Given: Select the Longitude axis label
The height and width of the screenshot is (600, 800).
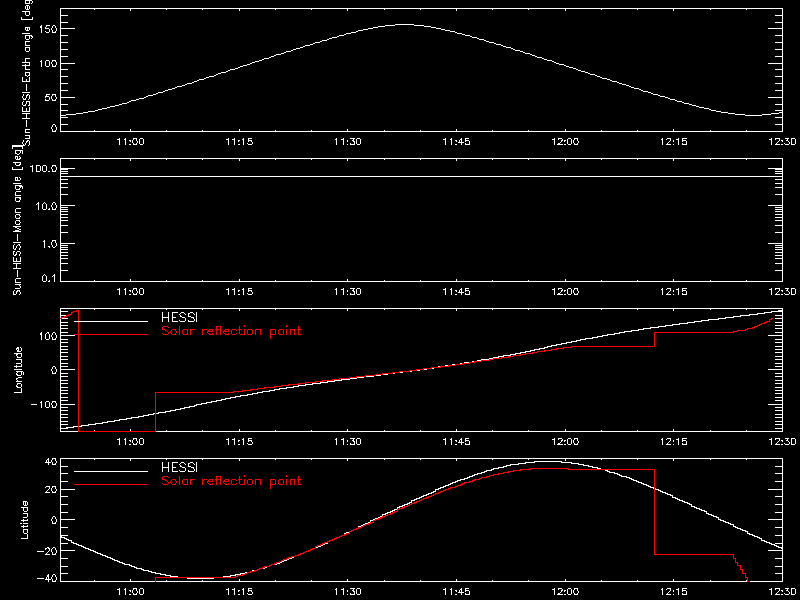Looking at the screenshot, I should [x=18, y=369].
